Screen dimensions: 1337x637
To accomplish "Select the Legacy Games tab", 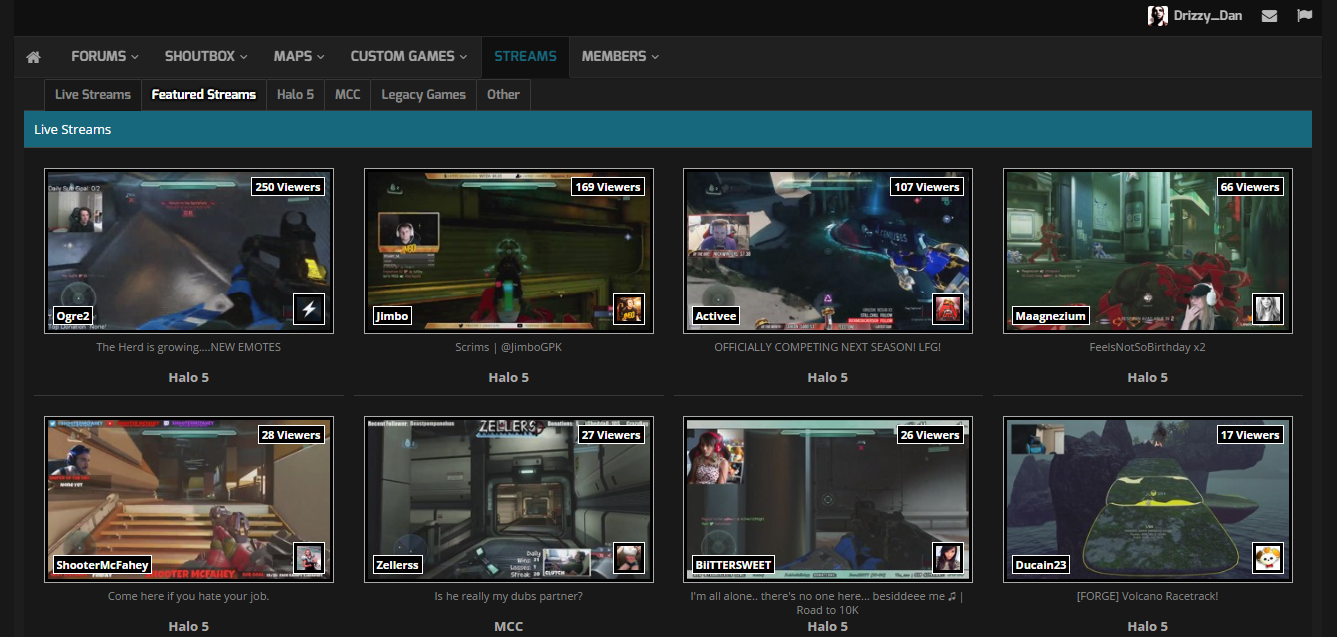I will [x=423, y=95].
